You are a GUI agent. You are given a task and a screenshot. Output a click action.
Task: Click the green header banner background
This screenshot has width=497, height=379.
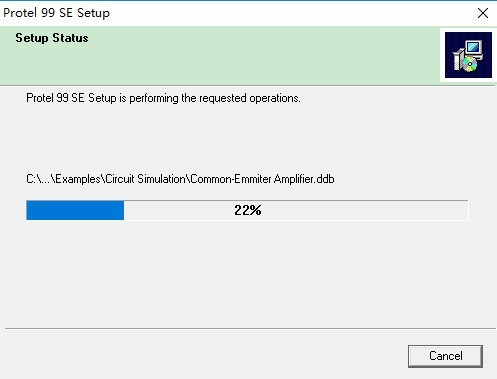pos(233,63)
